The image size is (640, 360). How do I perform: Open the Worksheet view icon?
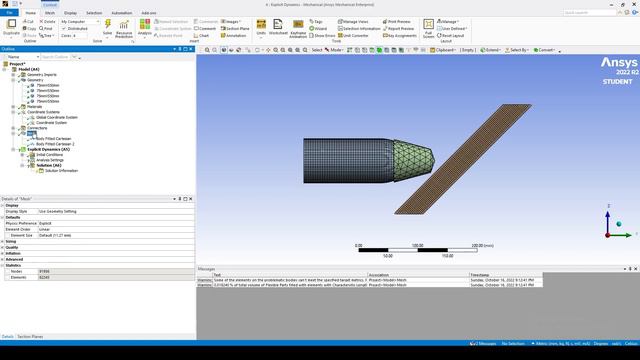click(278, 24)
